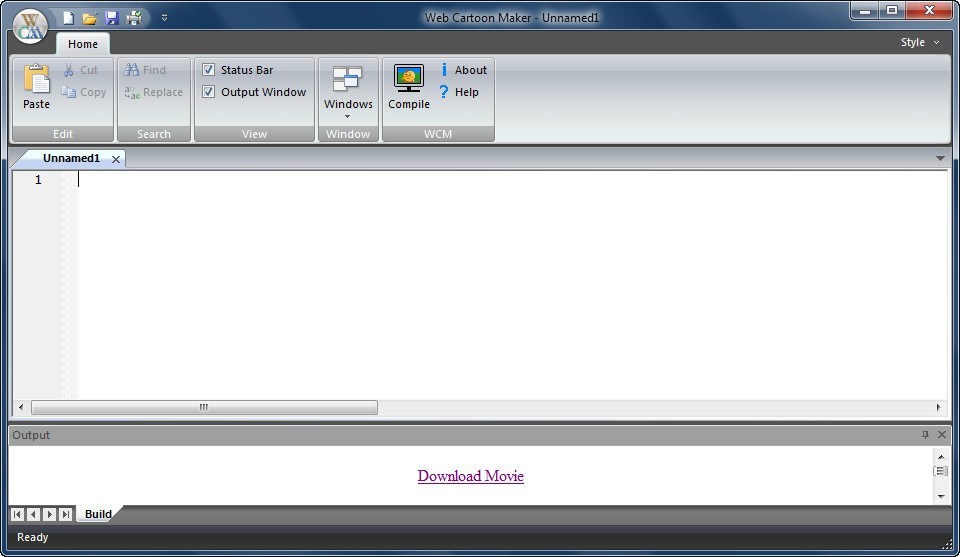
Task: Minimize the Web Cartoon Maker window
Action: pyautogui.click(x=865, y=10)
